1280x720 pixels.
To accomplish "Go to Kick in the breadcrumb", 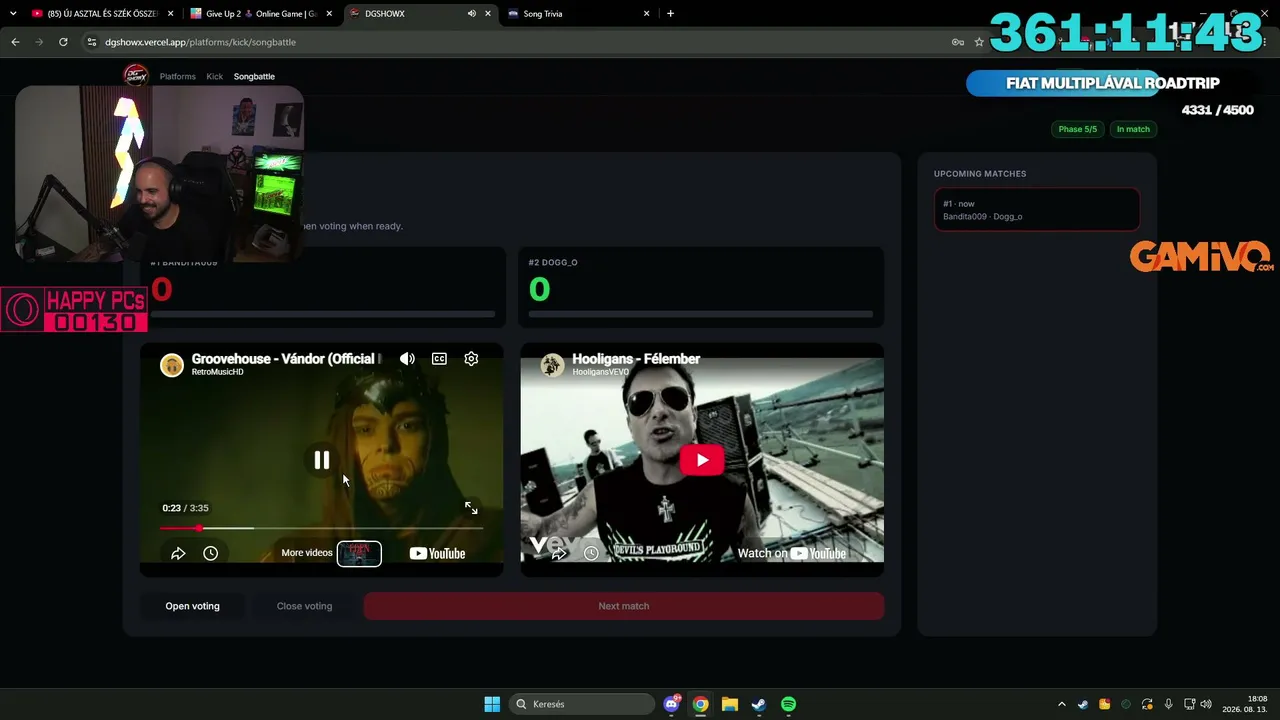I will 215,76.
